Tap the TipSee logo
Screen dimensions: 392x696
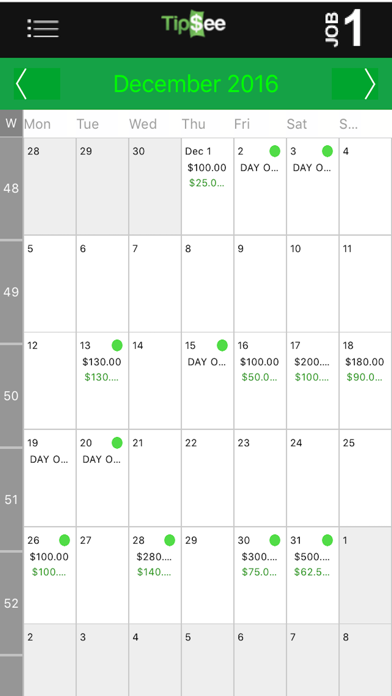pyautogui.click(x=194, y=24)
